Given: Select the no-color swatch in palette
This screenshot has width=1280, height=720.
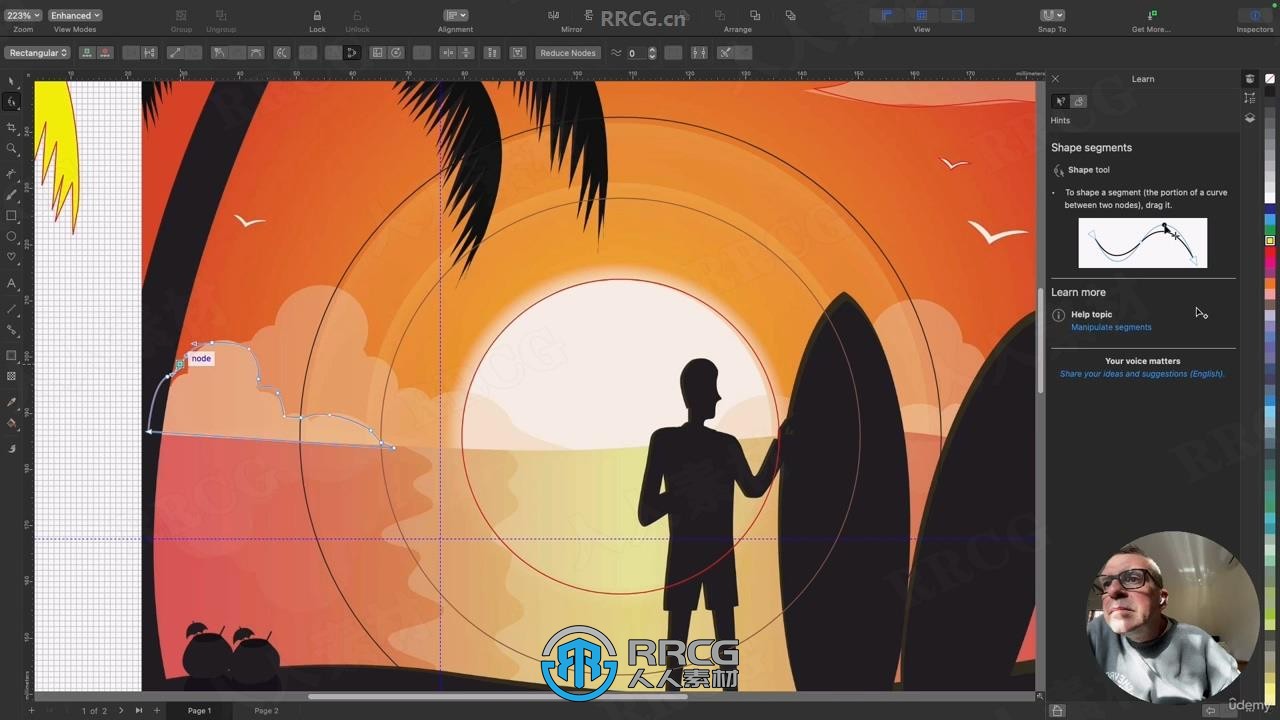Looking at the screenshot, I should point(1270,79).
